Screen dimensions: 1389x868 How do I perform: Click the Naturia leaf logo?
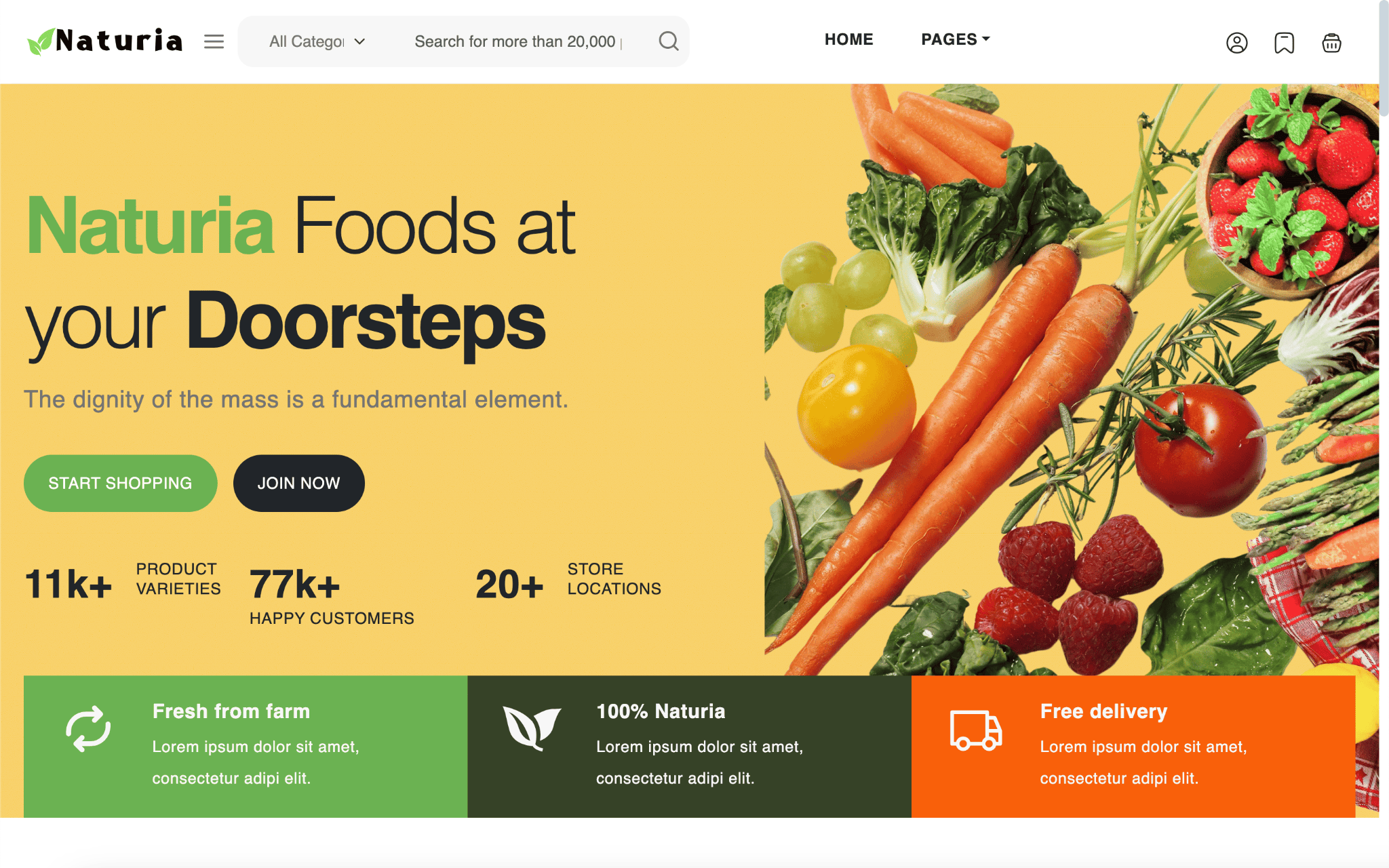pos(105,41)
